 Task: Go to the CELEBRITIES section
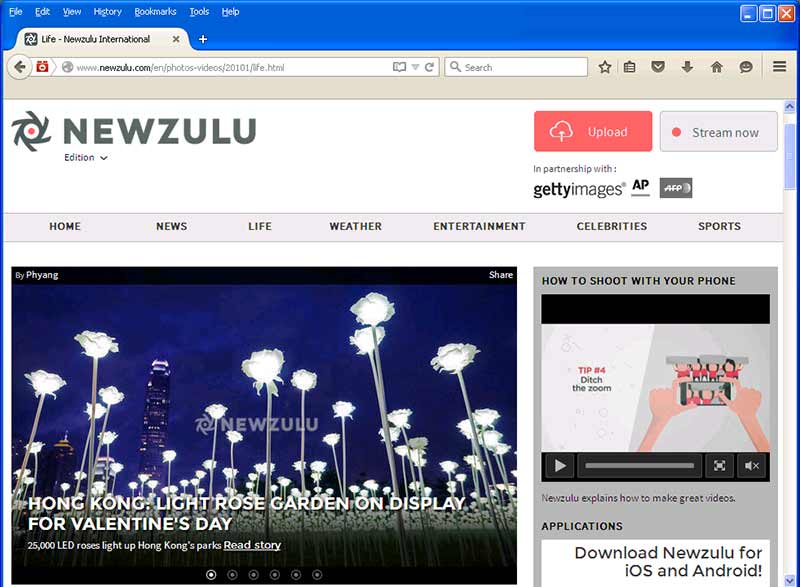click(612, 226)
